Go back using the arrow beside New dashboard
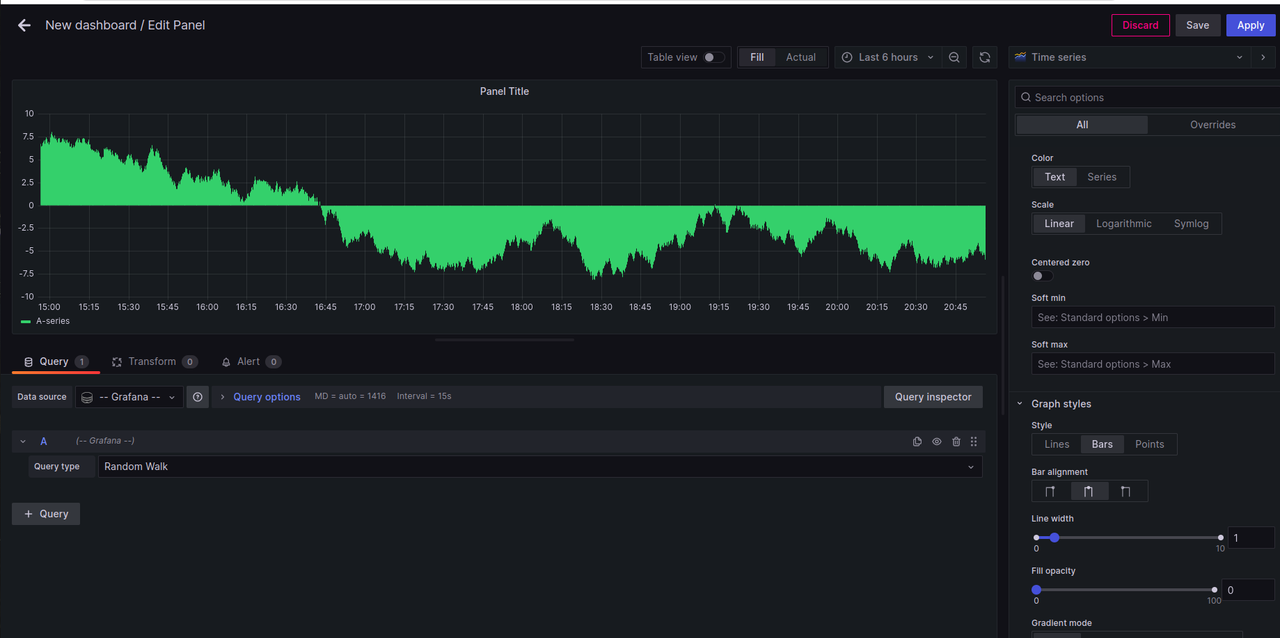Viewport: 1280px width, 638px height. [x=24, y=25]
